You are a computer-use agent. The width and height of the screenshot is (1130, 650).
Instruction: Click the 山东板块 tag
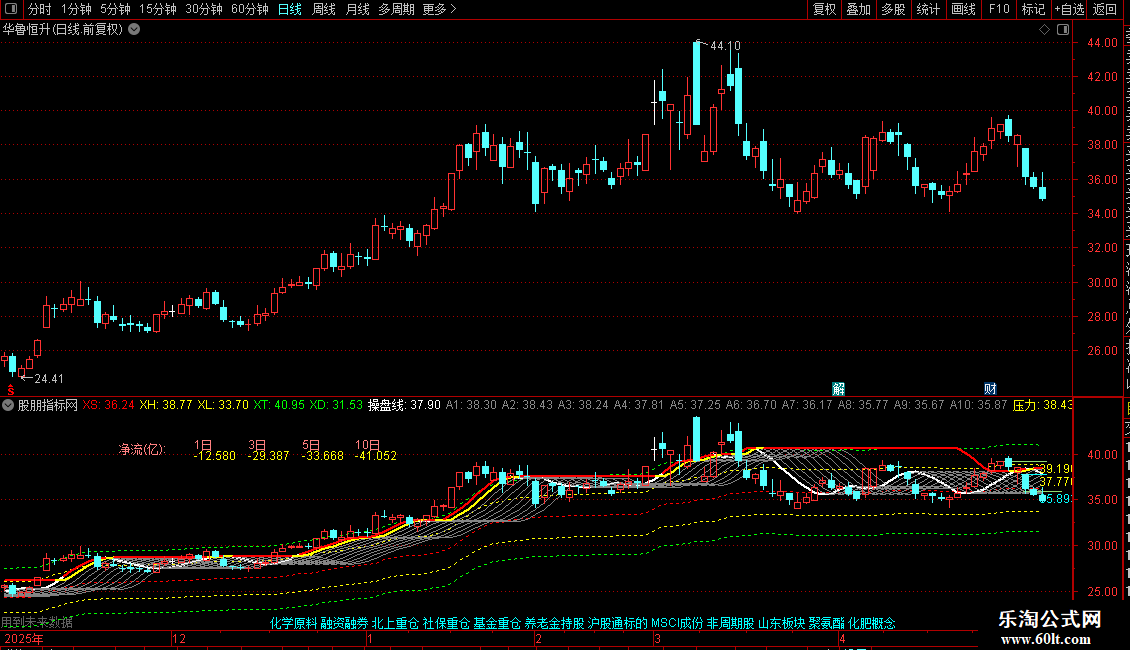(x=781, y=623)
